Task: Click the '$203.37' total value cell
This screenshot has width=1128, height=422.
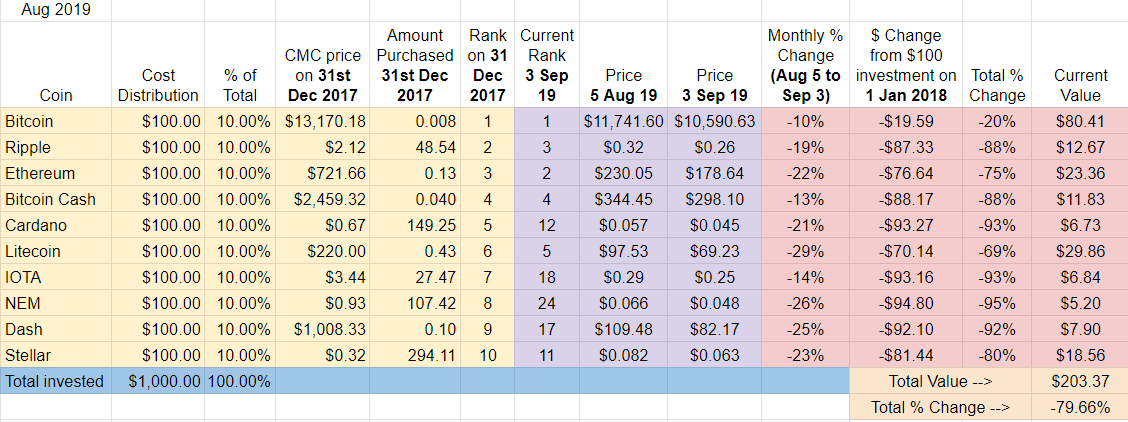Action: [x=1079, y=381]
